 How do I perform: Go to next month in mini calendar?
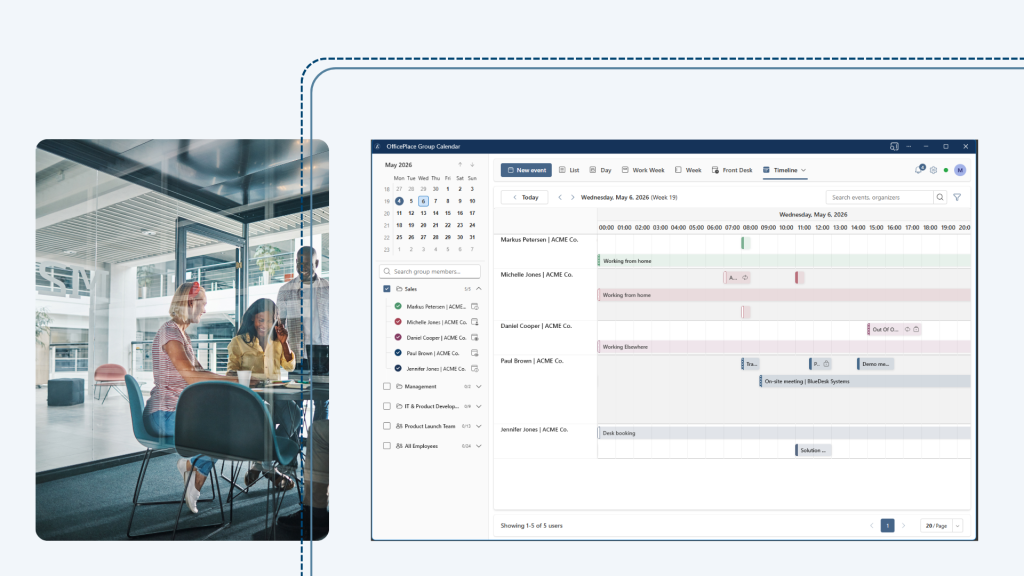pyautogui.click(x=472, y=165)
